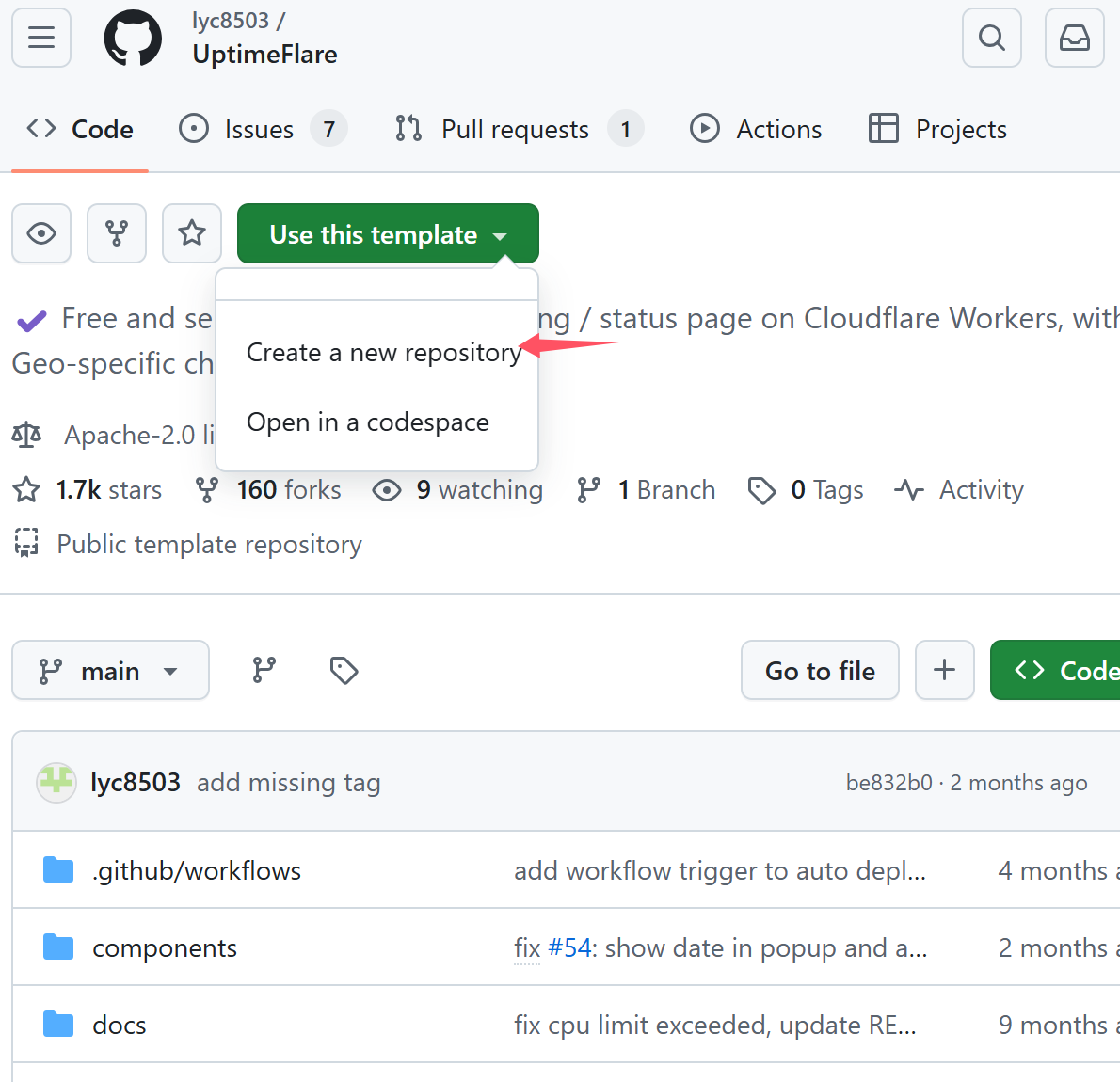Click the branch icon beside 1 Branch

588,490
